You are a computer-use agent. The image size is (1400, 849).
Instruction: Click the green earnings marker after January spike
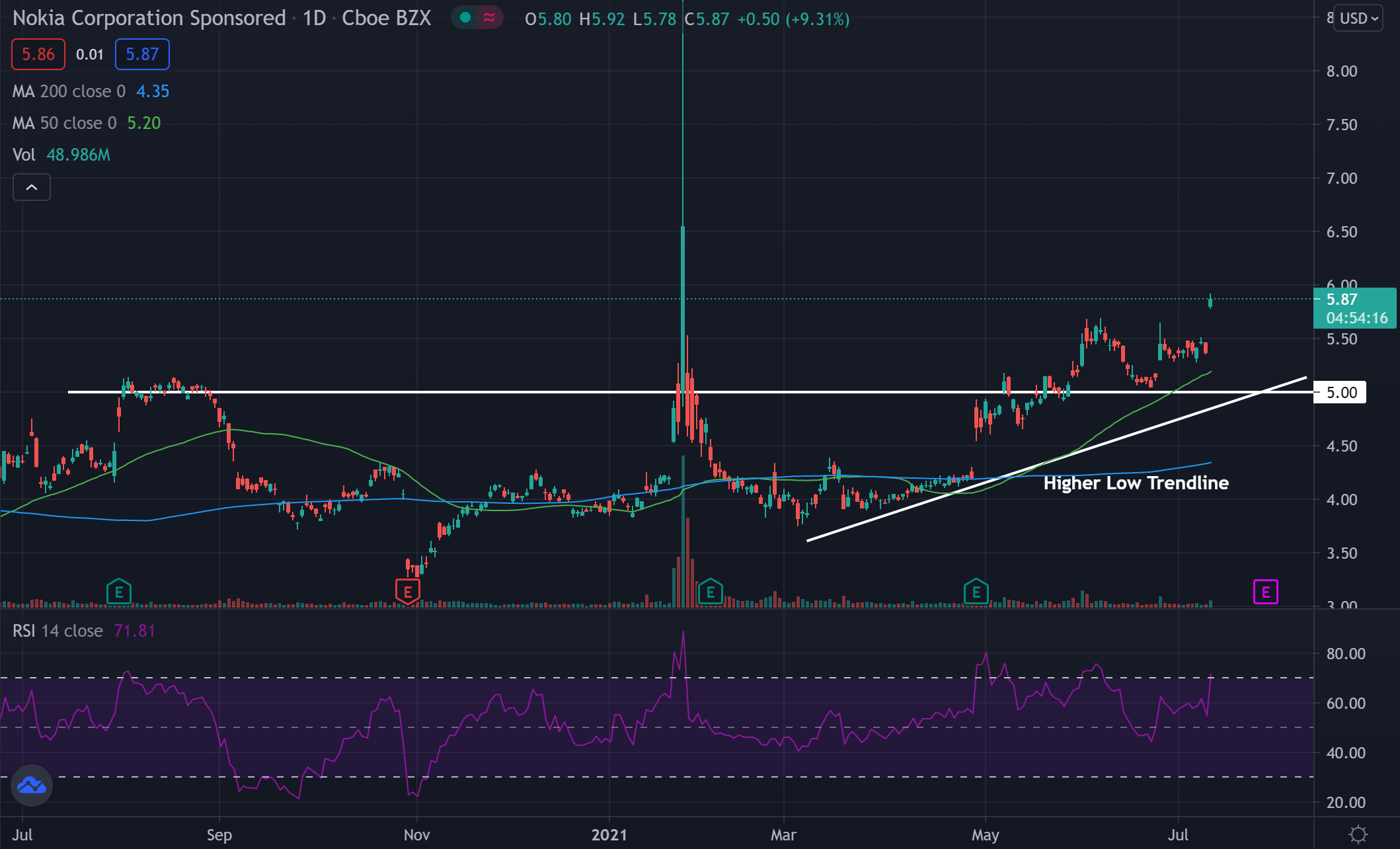pos(711,592)
